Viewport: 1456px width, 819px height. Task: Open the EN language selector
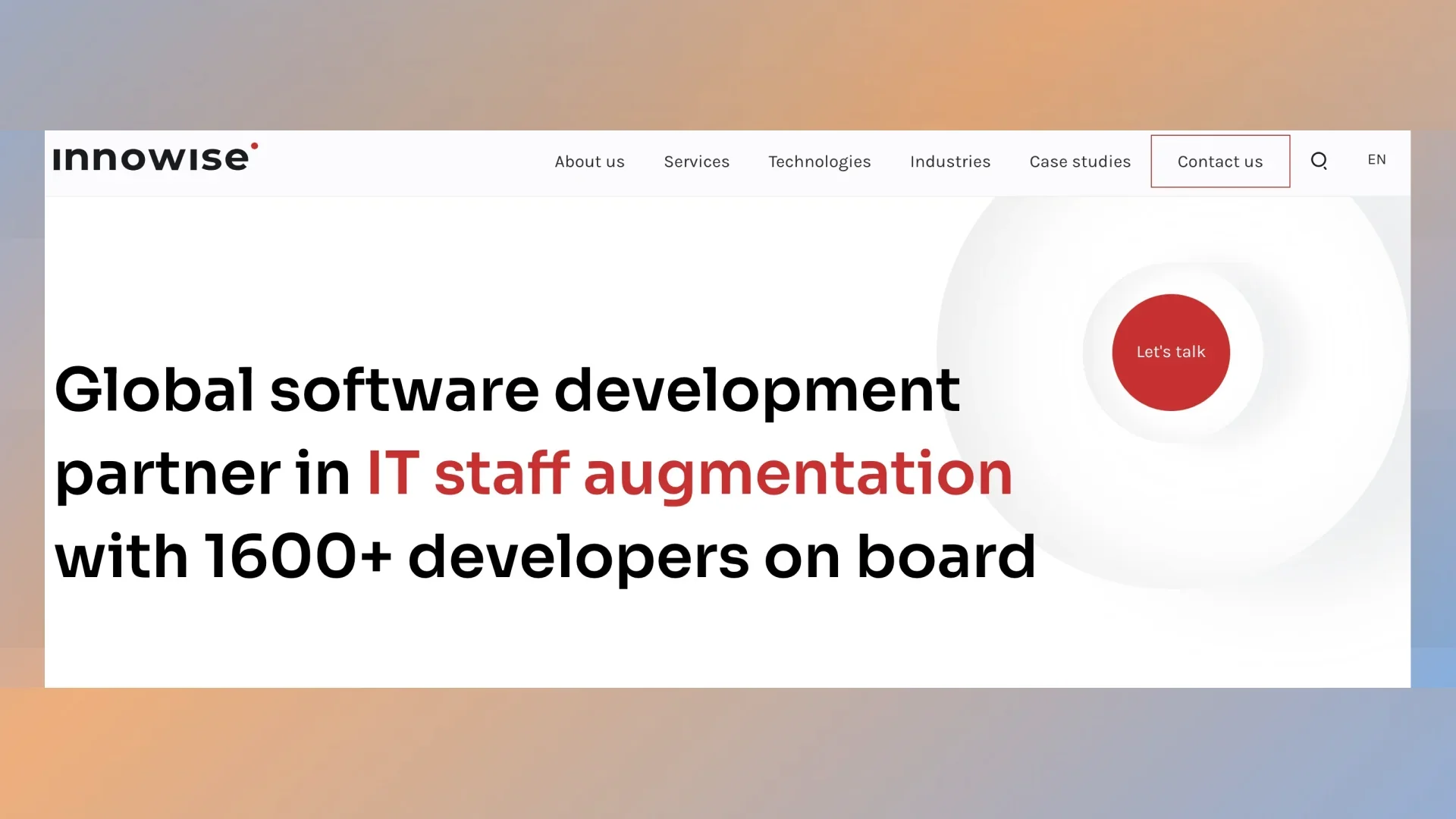pos(1376,160)
